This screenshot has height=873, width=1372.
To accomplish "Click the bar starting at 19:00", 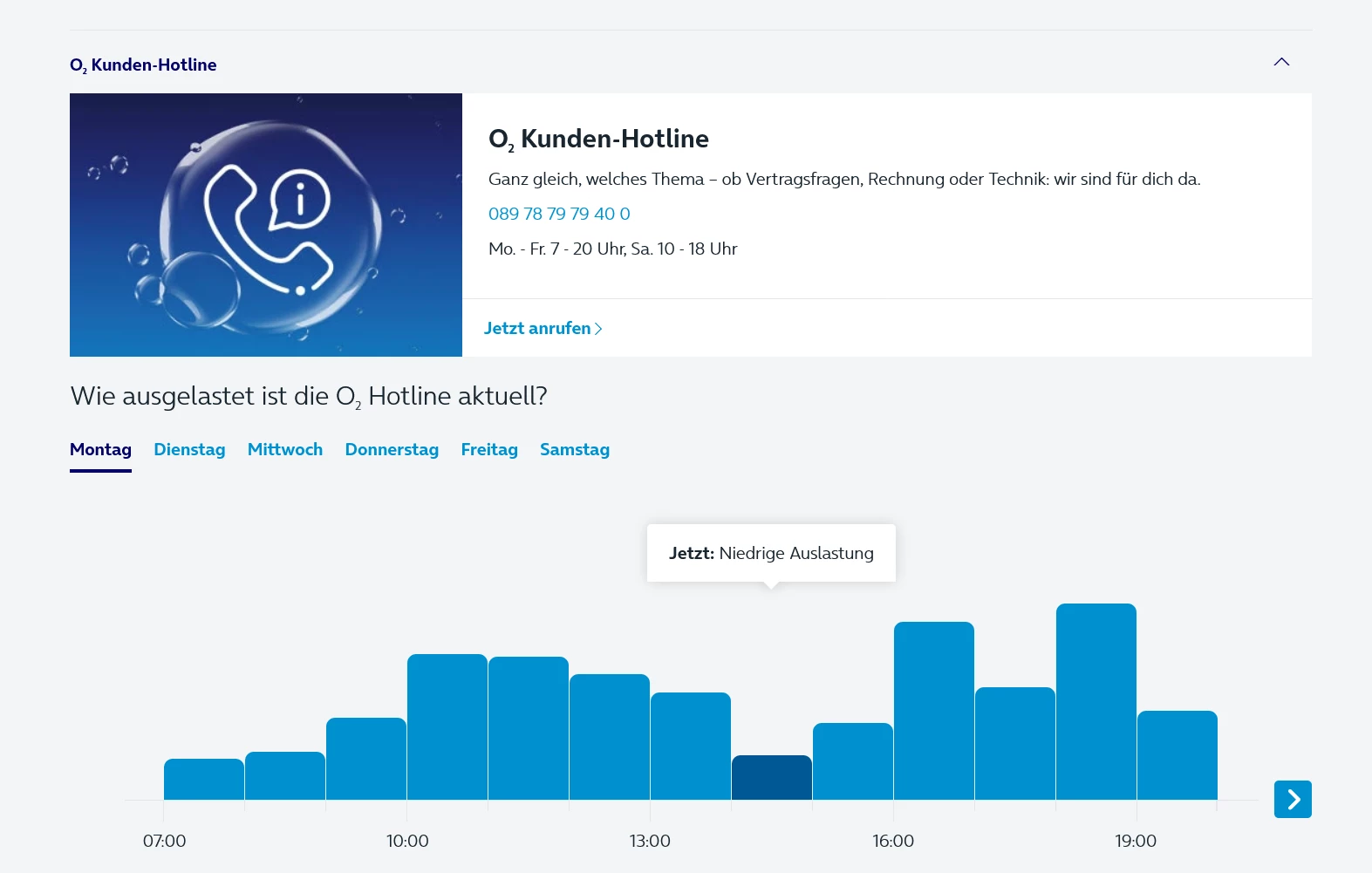I will pyautogui.click(x=1177, y=755).
